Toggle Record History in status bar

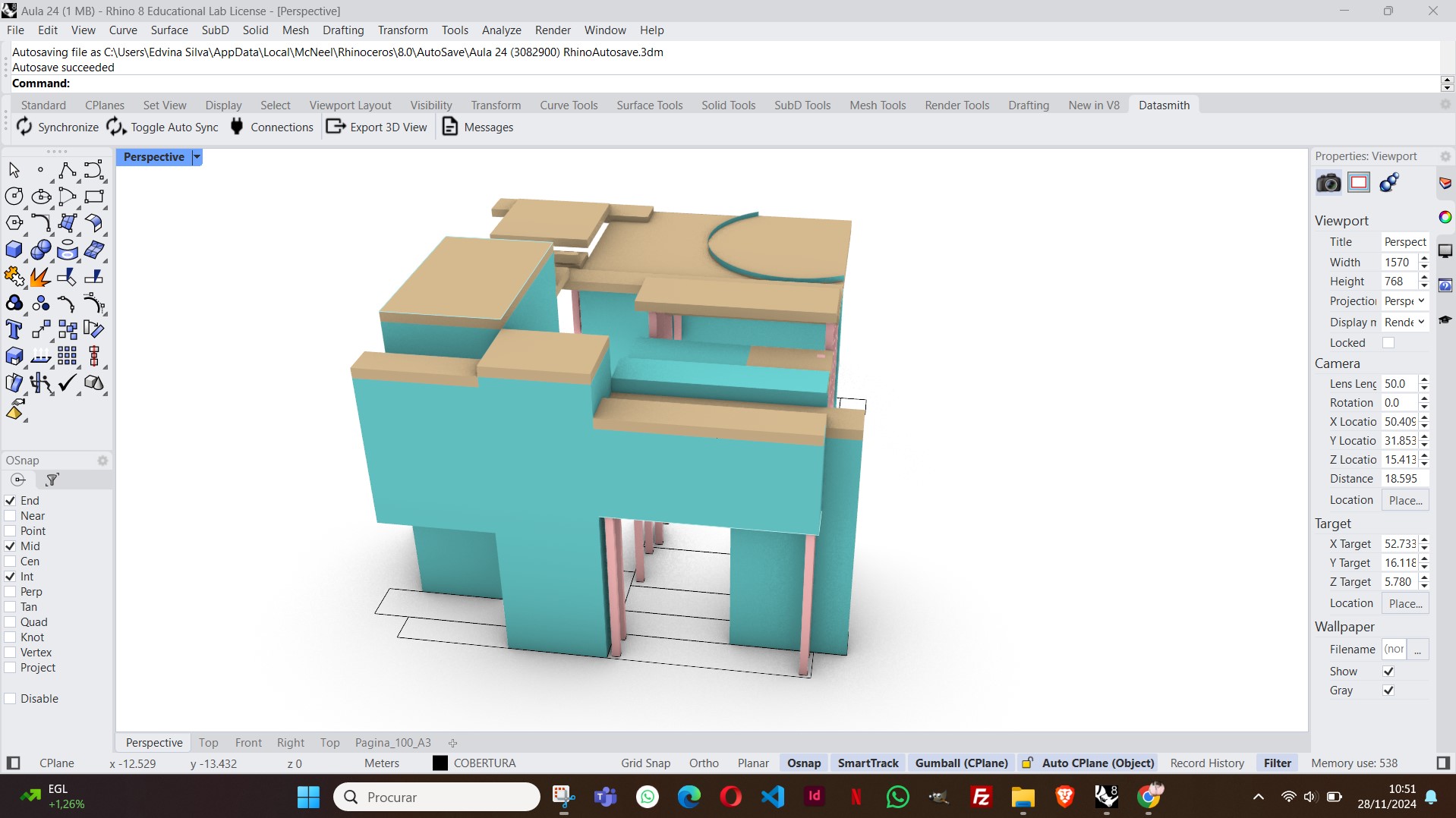click(1207, 763)
